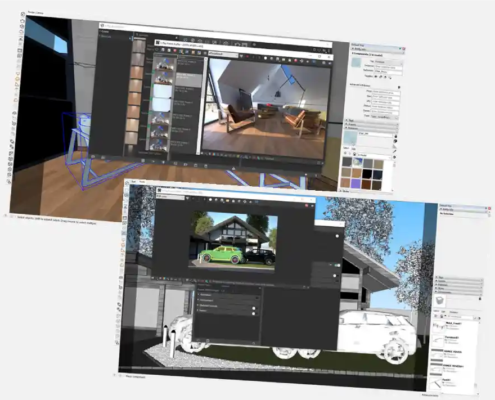495x400 pixels.
Task: Click the white round toggle below the green switch
Action: (x=334, y=276)
